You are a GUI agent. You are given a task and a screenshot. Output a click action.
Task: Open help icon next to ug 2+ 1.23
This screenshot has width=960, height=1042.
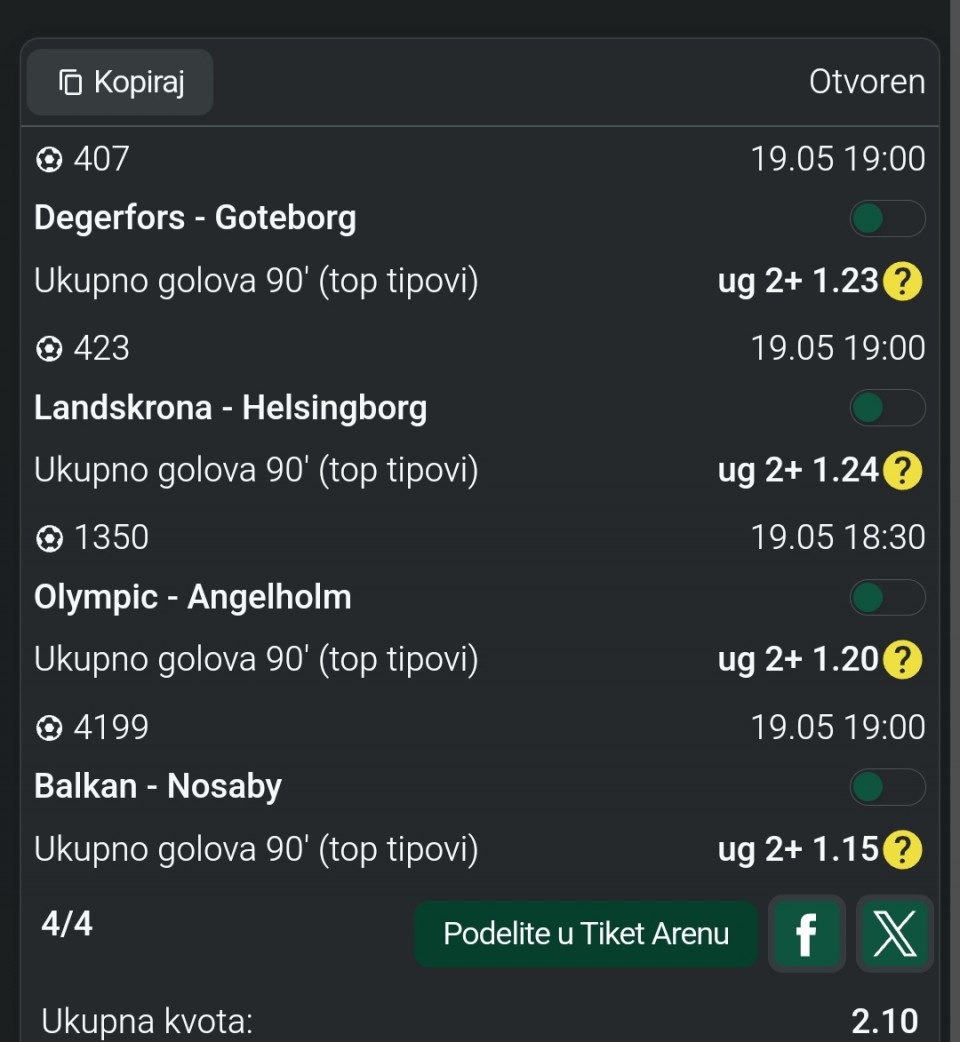[x=902, y=281]
